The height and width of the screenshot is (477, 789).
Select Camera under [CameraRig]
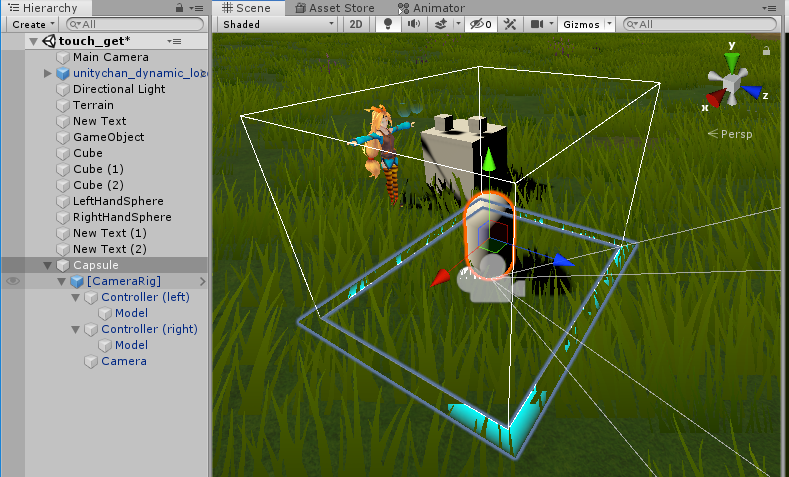coord(124,361)
